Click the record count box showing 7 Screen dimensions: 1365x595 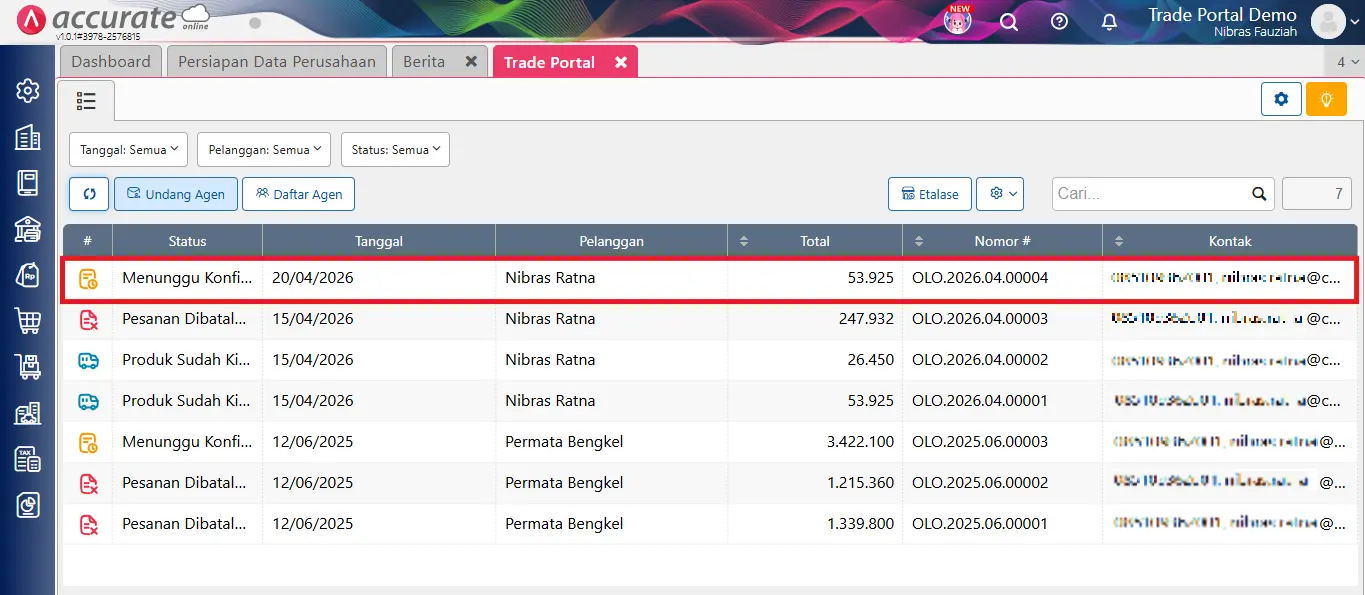click(x=1317, y=194)
